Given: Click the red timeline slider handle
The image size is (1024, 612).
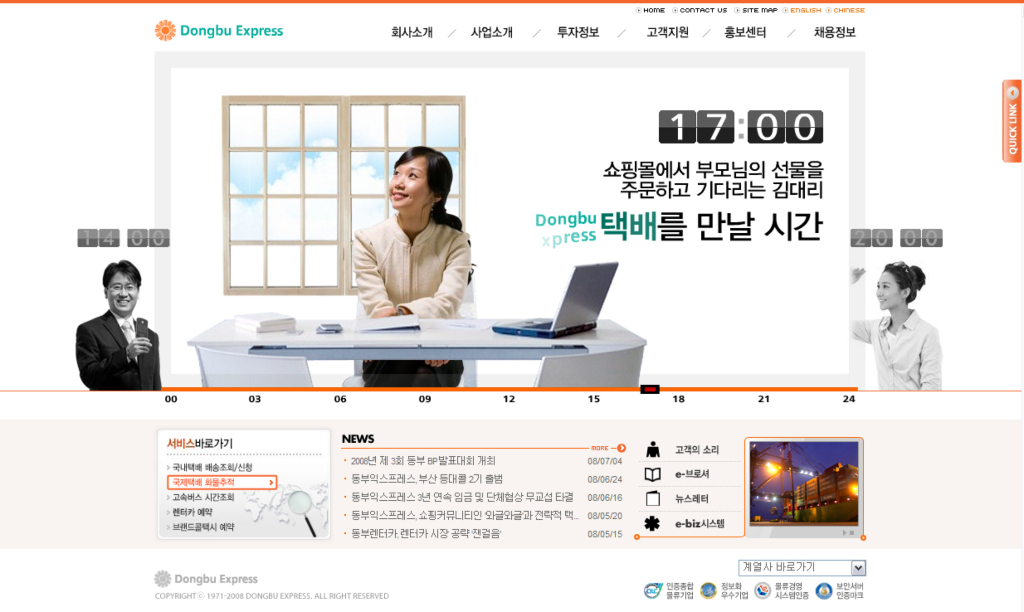Looking at the screenshot, I should [x=649, y=389].
